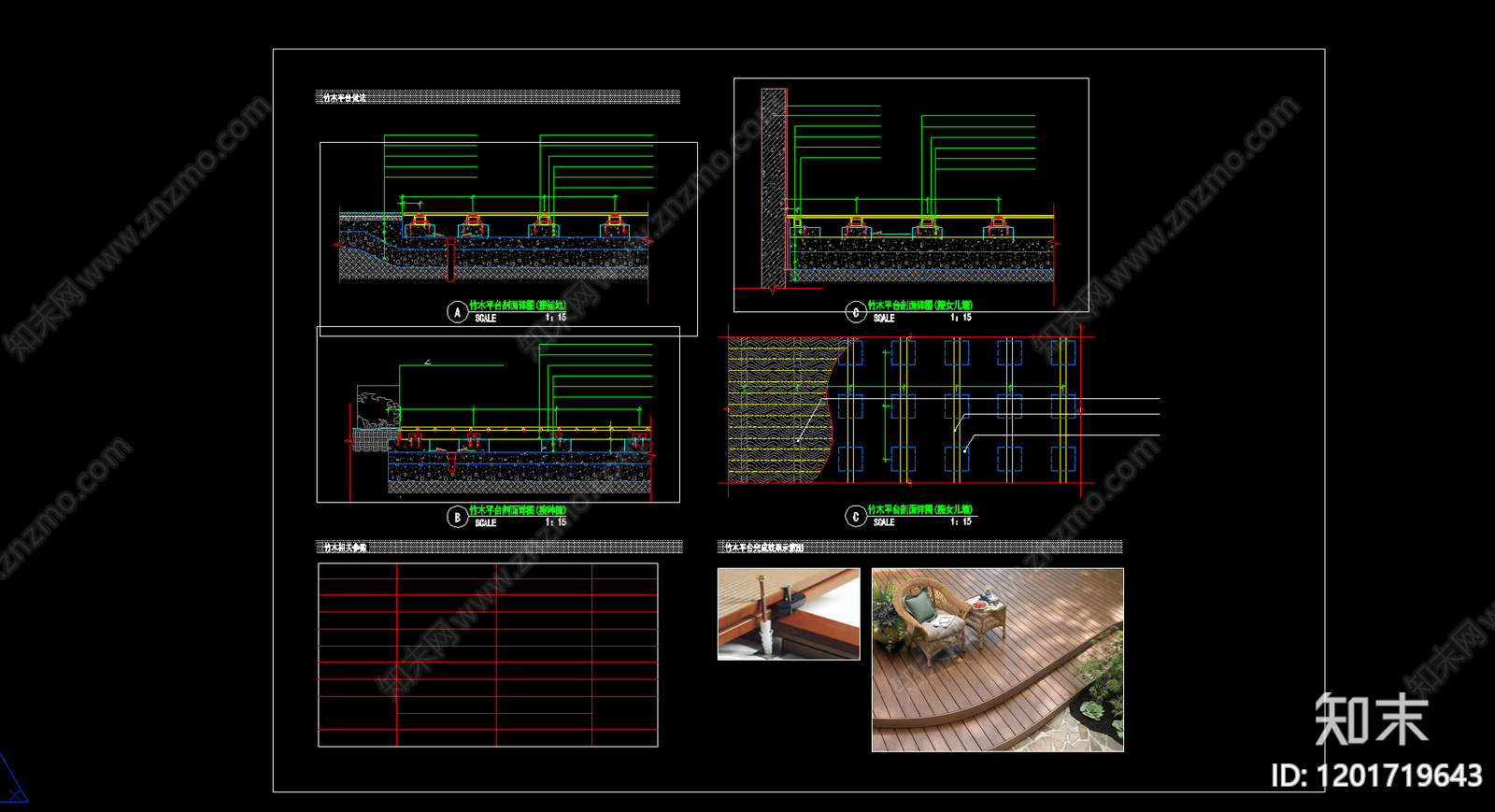Click the circled detail marker A
Screen dimensions: 1495x812
[x=457, y=312]
